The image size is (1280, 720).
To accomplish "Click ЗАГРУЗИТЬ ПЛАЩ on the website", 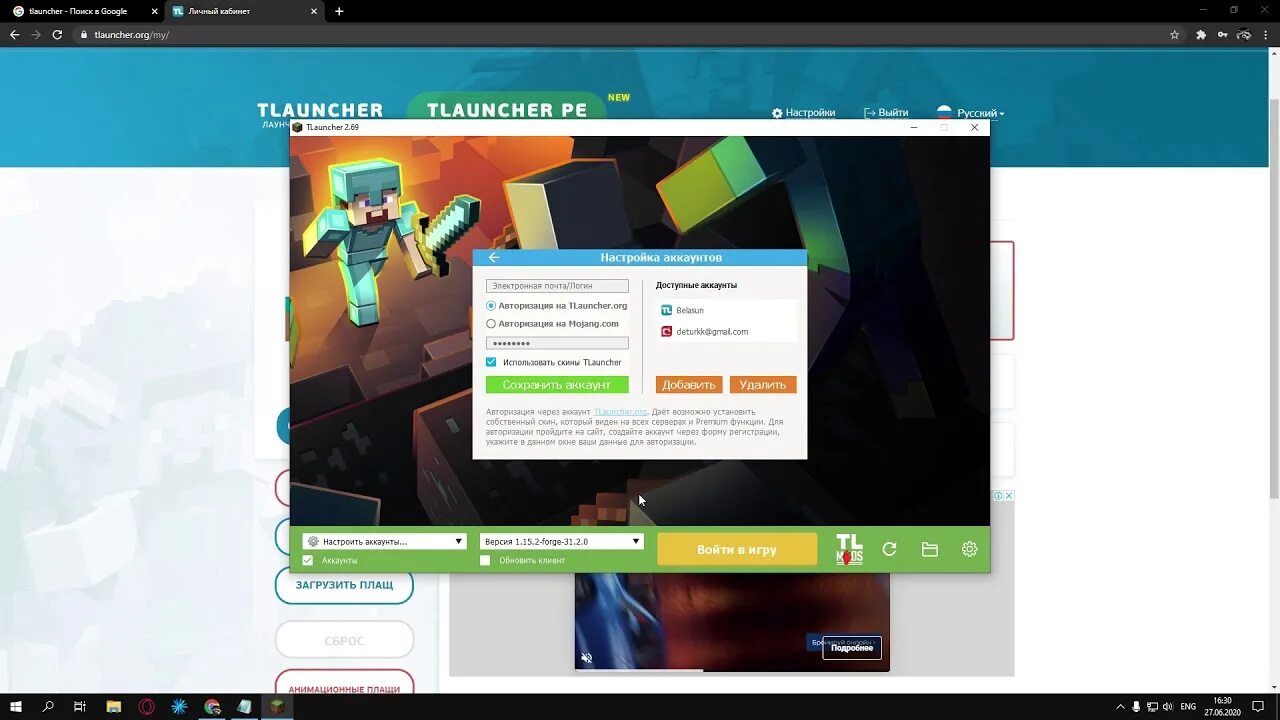I will tap(344, 585).
